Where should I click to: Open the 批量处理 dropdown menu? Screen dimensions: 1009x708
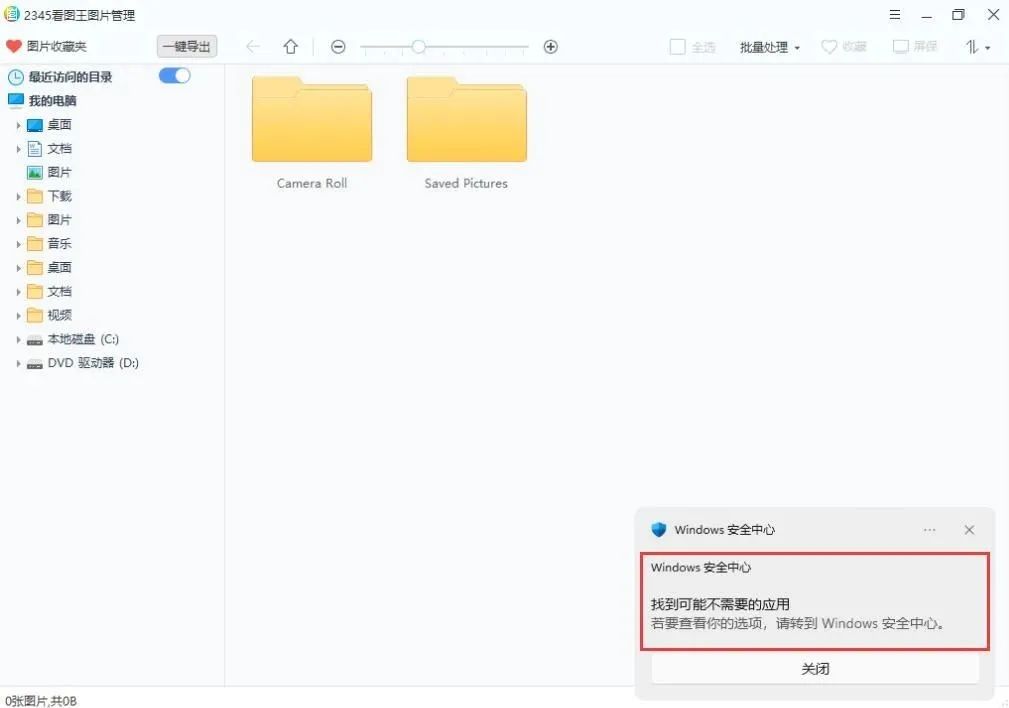tap(769, 46)
